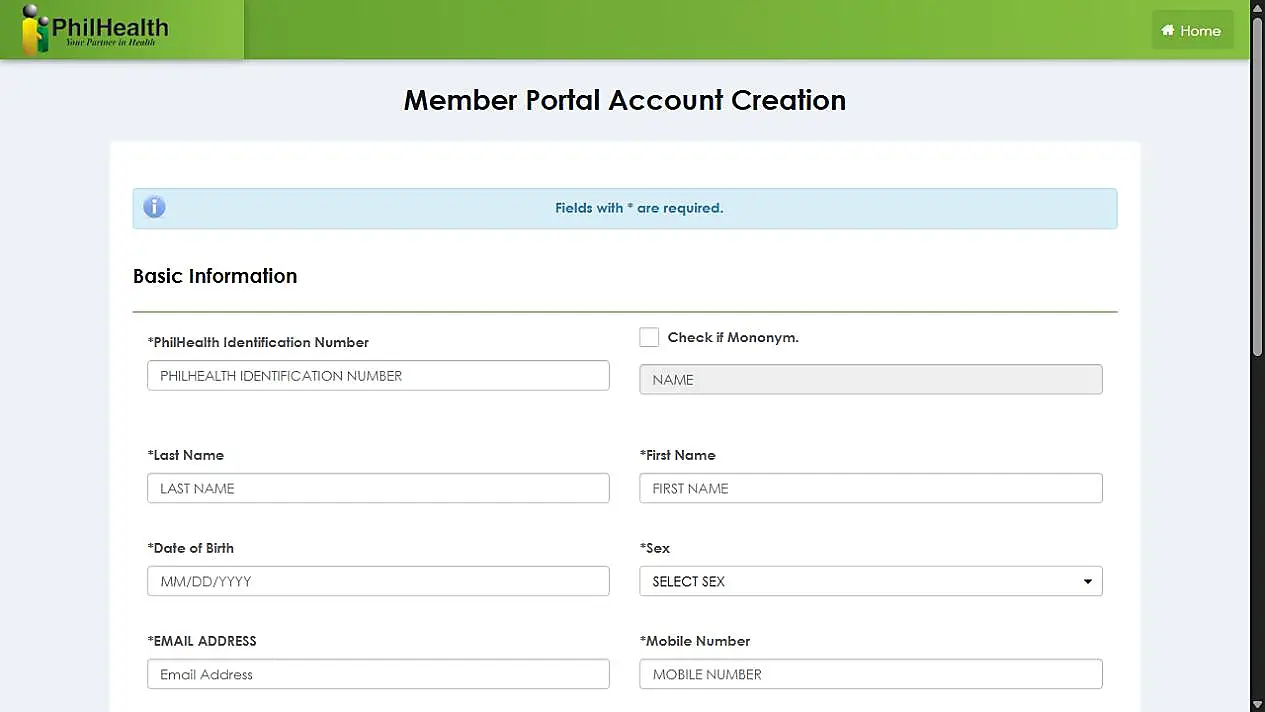Focus PhilHealth Identification Number field
The height and width of the screenshot is (712, 1265).
point(378,375)
